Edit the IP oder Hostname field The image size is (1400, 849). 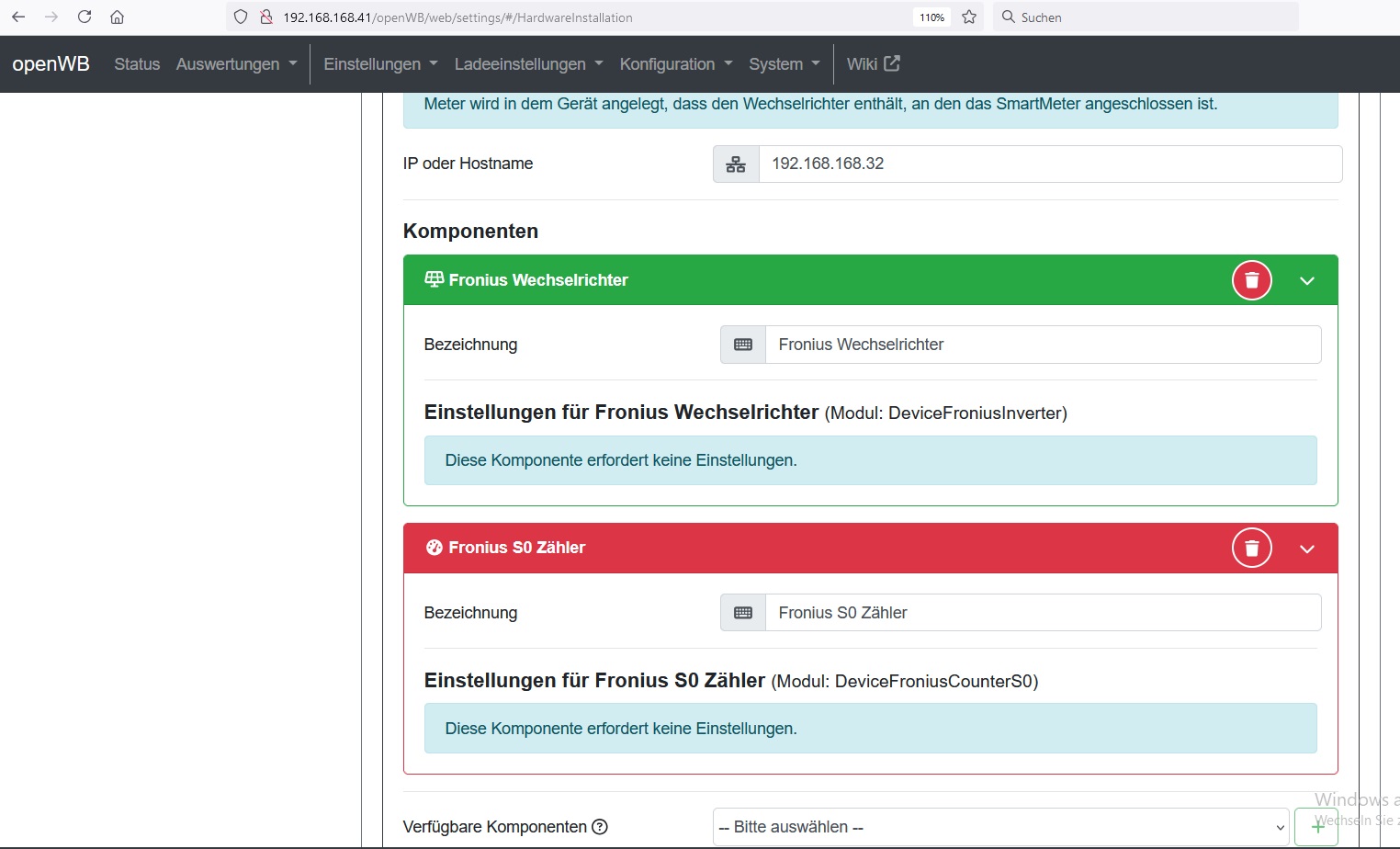[x=1050, y=164]
